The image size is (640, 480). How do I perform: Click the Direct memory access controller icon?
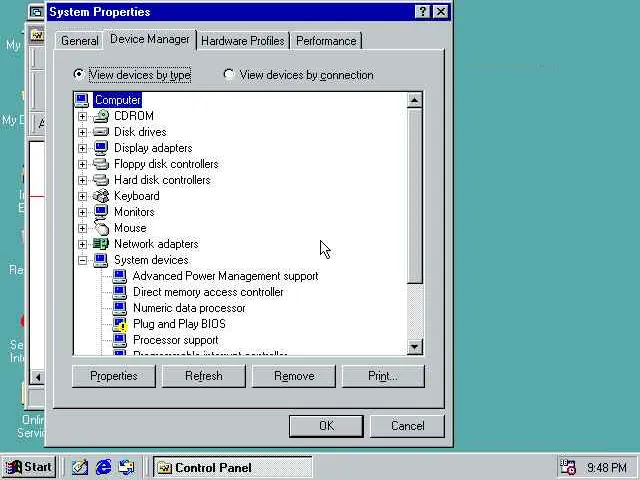pos(120,292)
